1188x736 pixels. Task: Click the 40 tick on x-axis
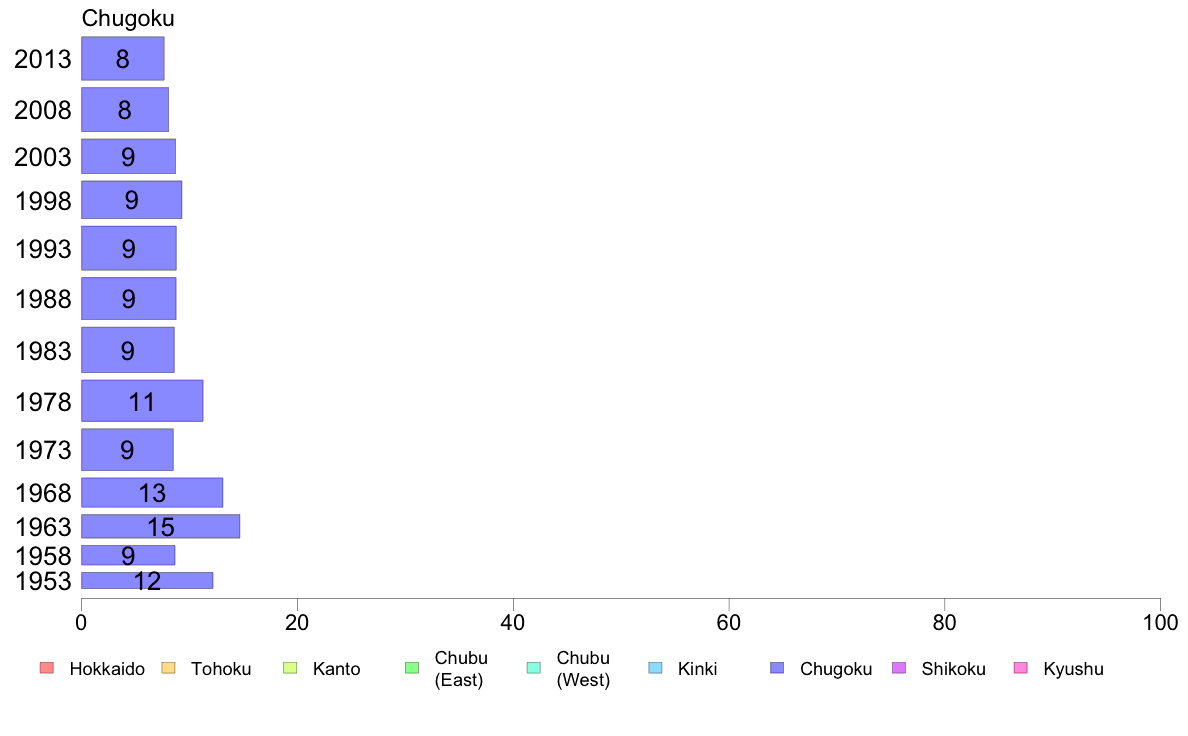click(513, 623)
